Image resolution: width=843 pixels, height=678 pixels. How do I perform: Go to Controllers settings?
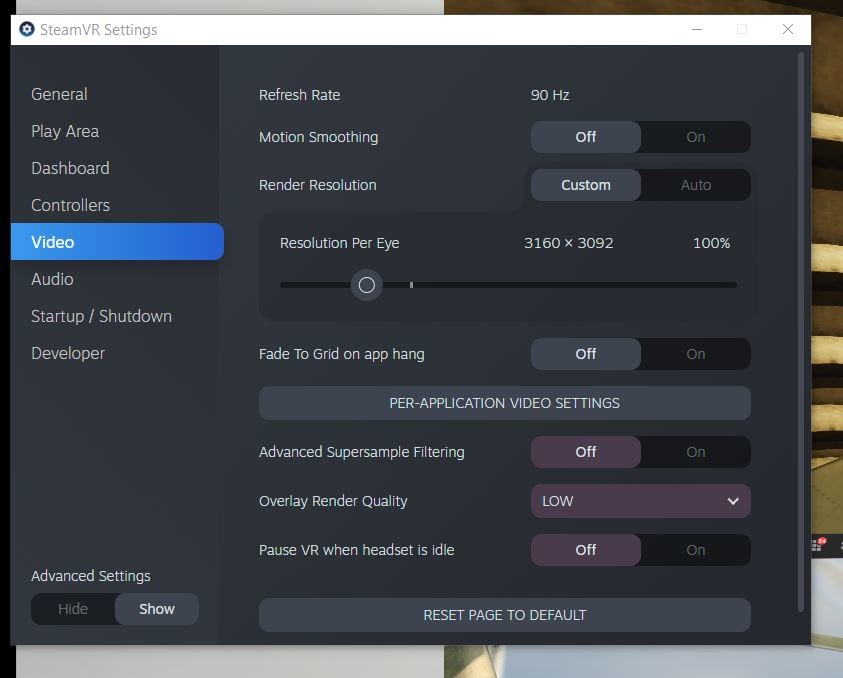coord(70,205)
